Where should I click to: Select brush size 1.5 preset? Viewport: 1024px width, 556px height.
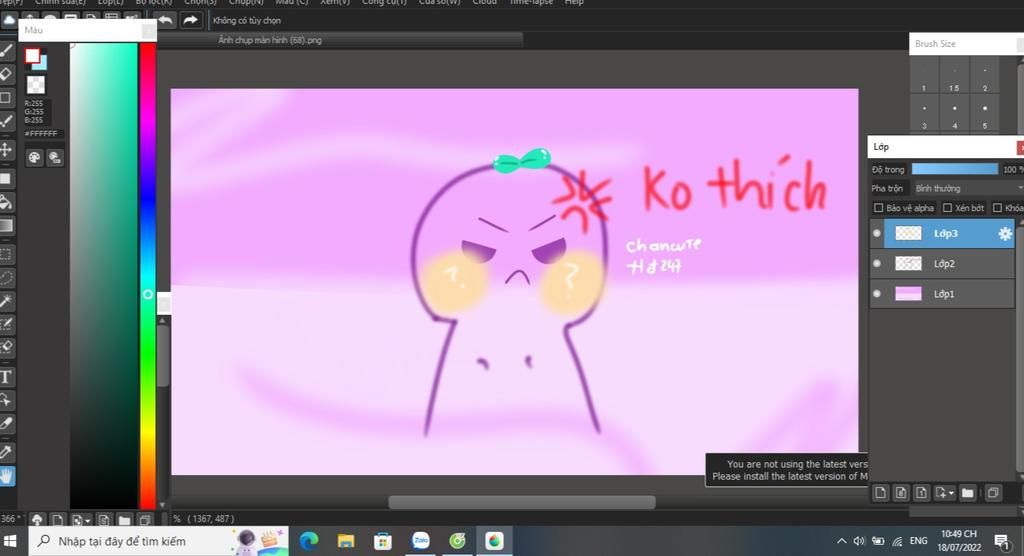tap(954, 76)
